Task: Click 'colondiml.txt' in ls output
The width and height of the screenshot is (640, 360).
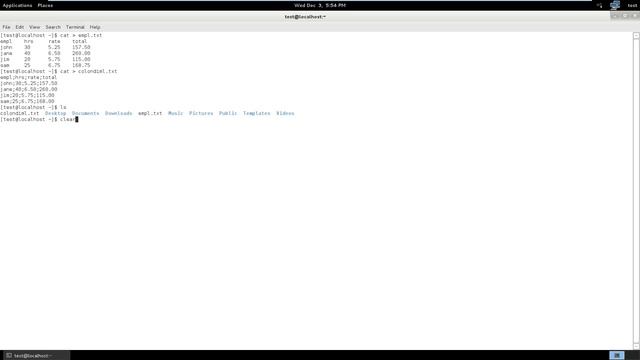Action: 20,113
